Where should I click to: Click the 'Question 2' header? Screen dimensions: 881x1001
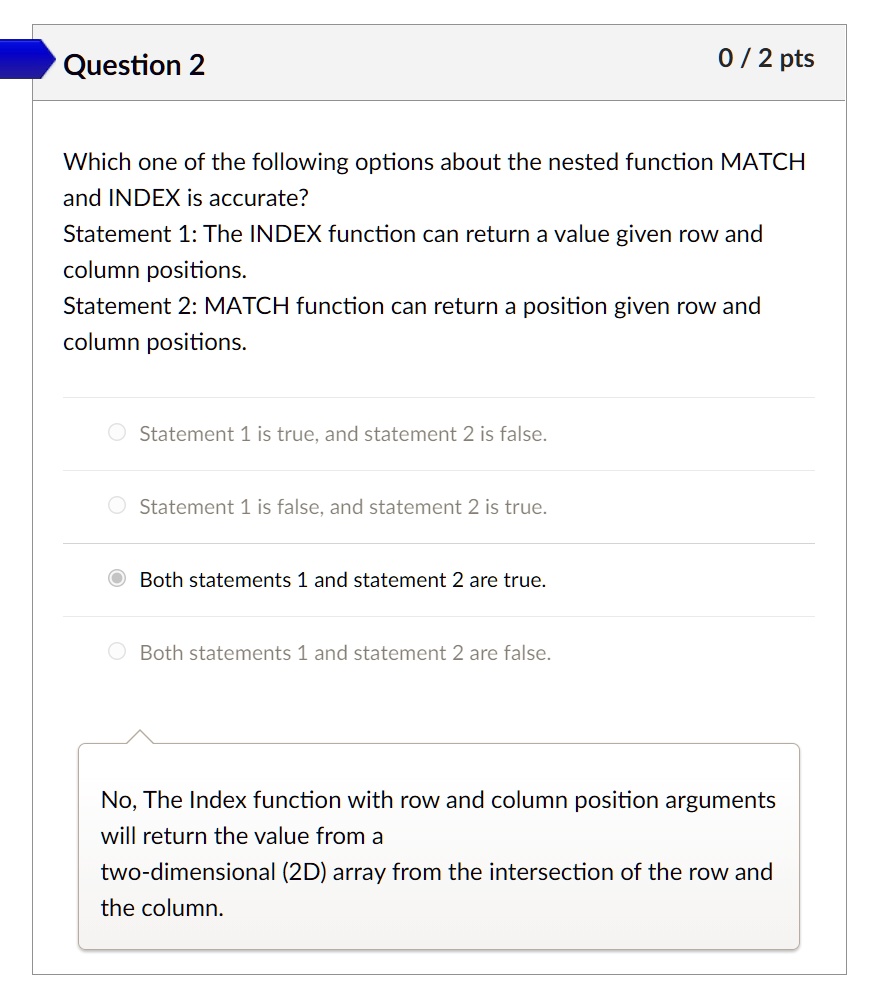[x=133, y=65]
